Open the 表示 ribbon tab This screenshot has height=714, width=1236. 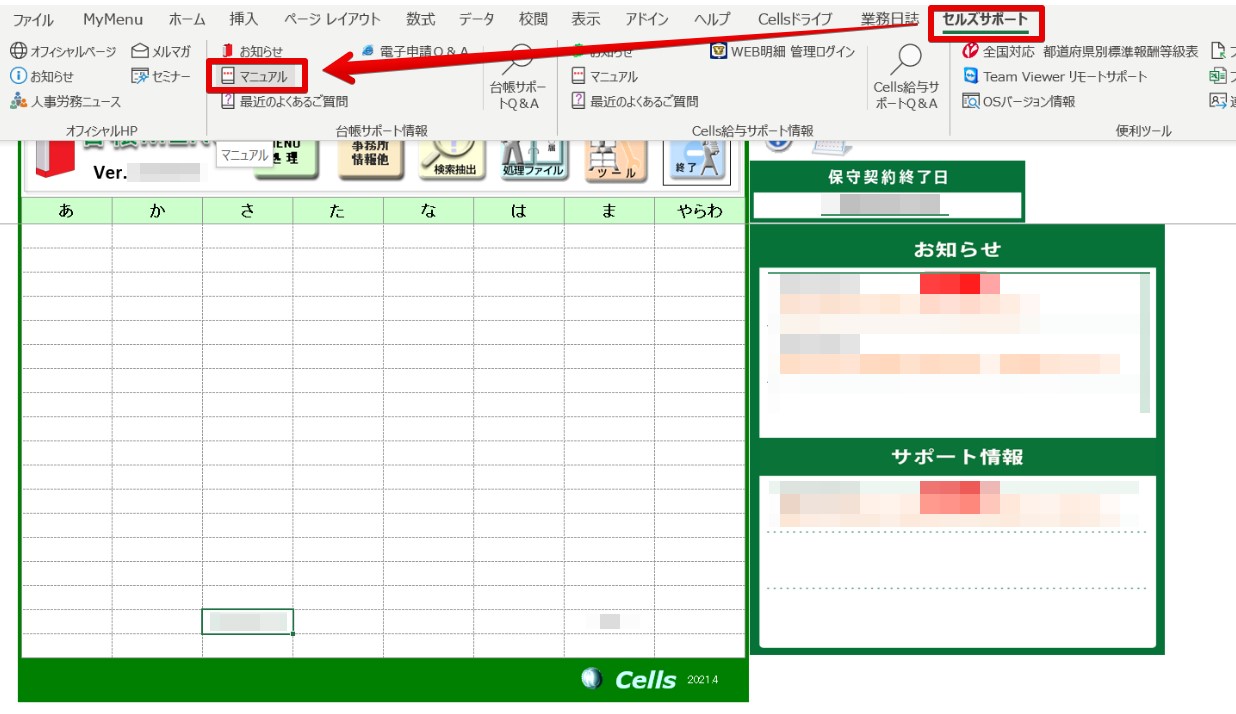pyautogui.click(x=586, y=20)
